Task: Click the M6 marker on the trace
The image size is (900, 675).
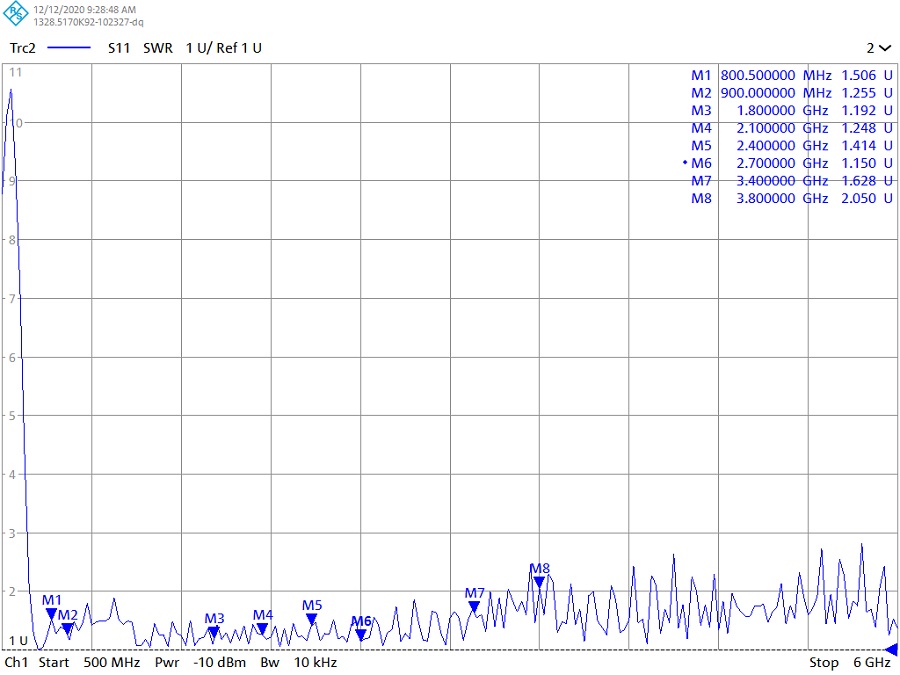Action: [x=361, y=634]
